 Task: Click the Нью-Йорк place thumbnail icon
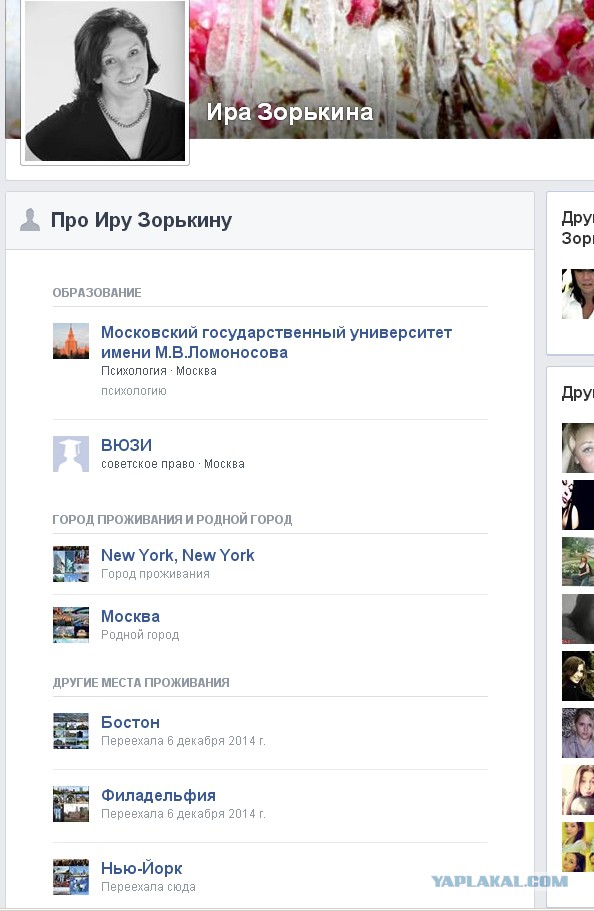coord(71,877)
